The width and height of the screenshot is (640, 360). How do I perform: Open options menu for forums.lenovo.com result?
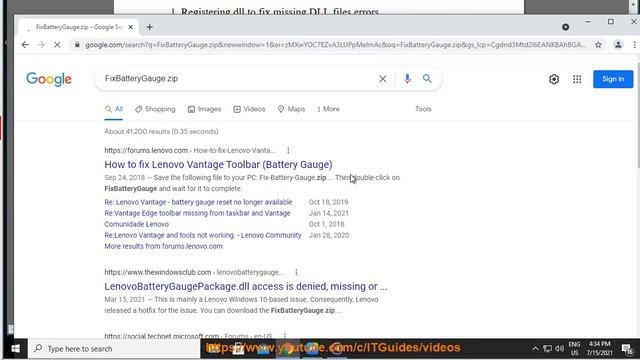pos(288,151)
